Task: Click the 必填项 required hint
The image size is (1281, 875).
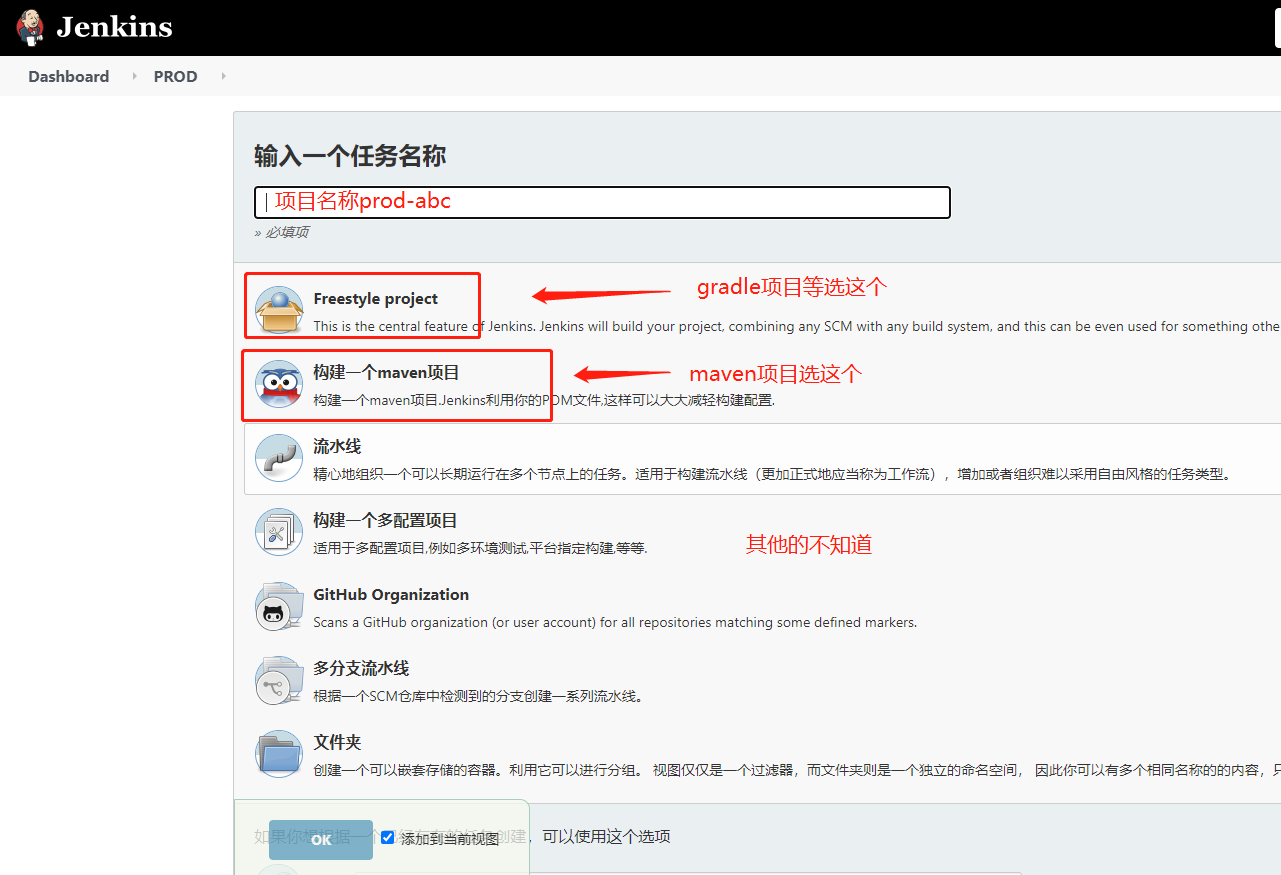Action: click(282, 232)
